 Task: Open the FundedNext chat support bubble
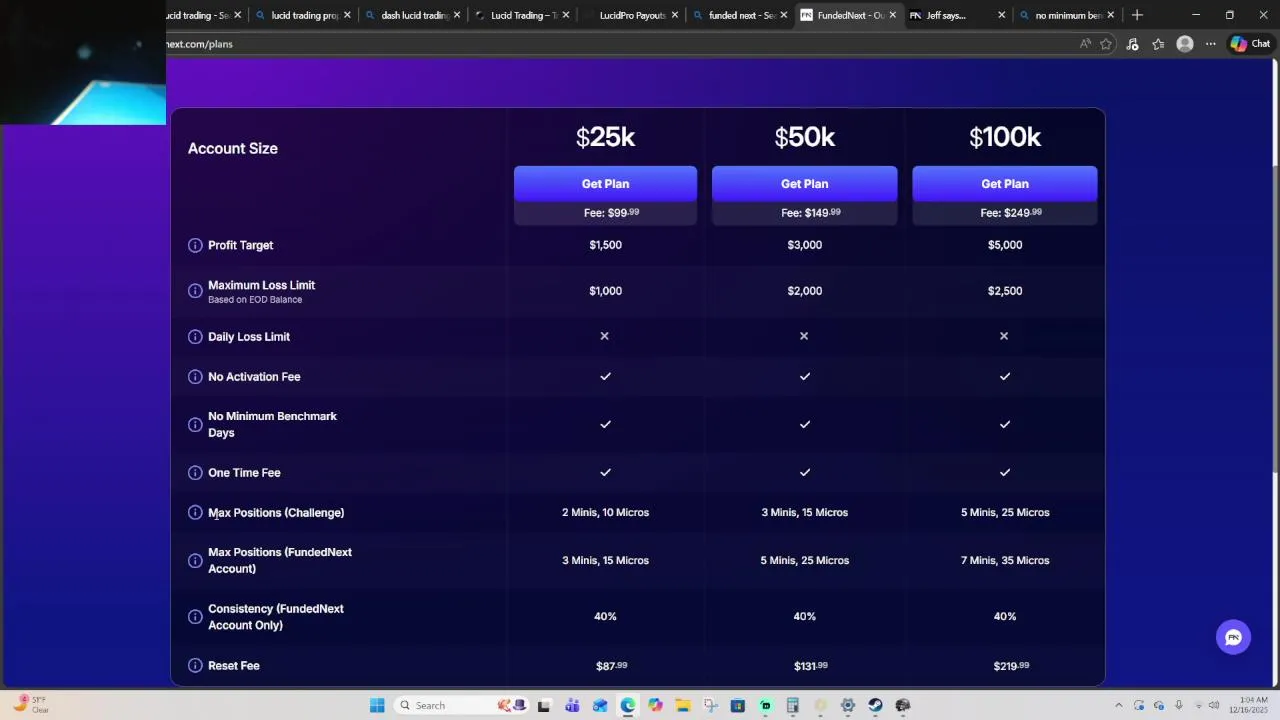(x=1233, y=637)
